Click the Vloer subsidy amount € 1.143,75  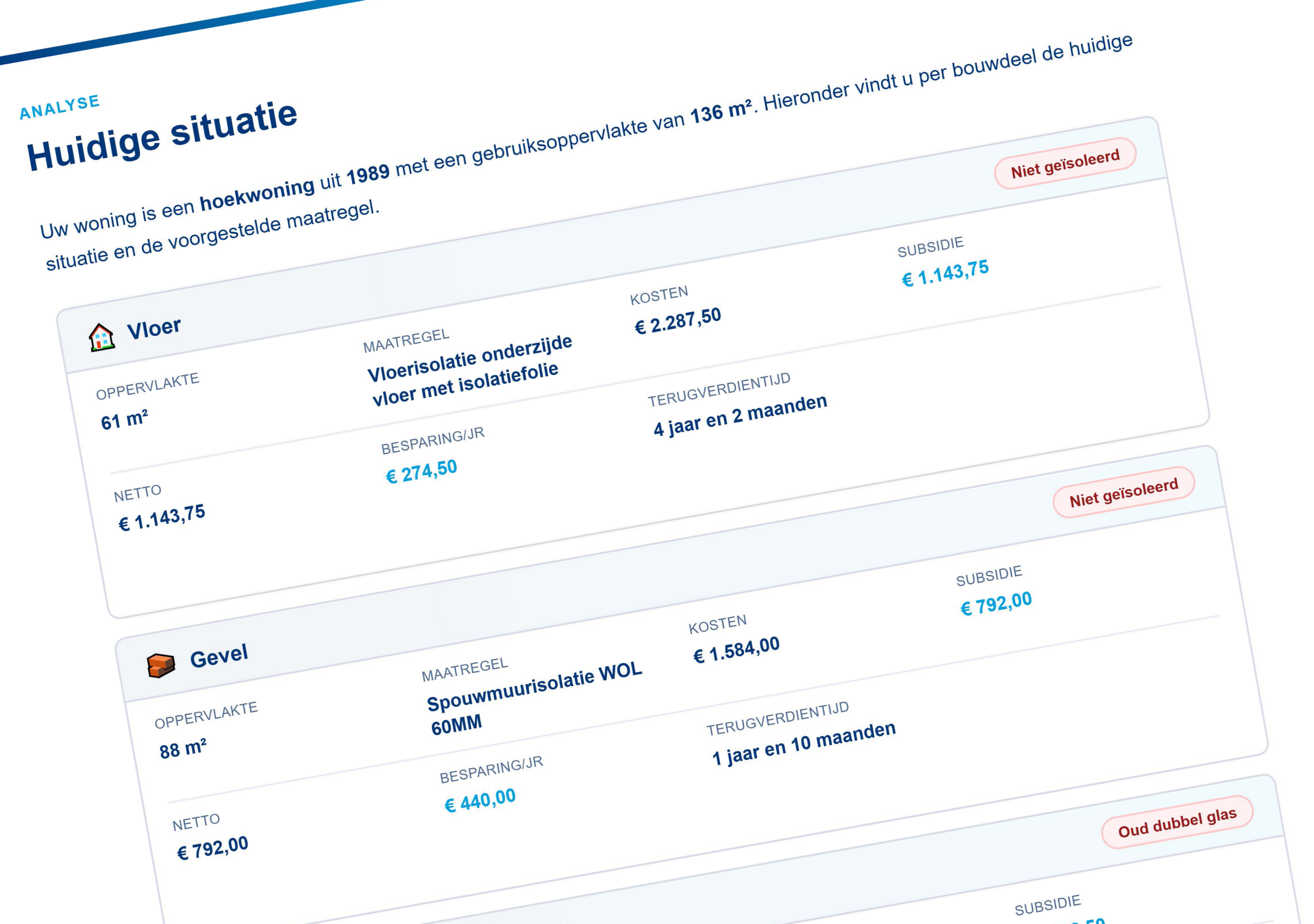point(945,273)
